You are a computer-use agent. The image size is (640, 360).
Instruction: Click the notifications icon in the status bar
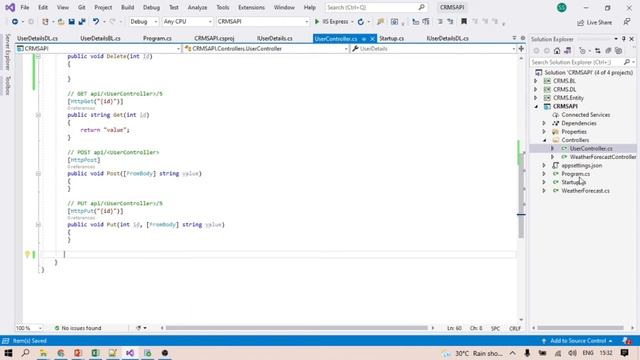tap(627, 341)
